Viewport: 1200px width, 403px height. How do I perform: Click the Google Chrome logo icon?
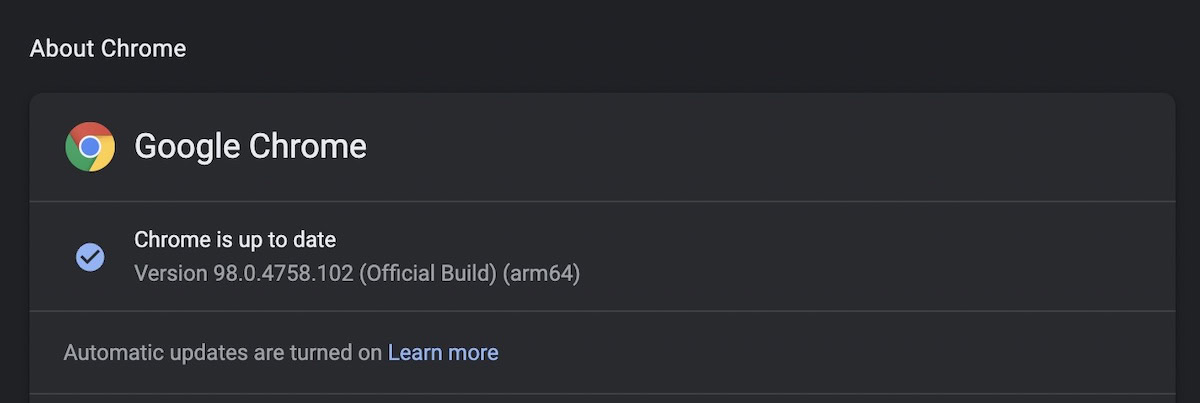pyautogui.click(x=90, y=147)
